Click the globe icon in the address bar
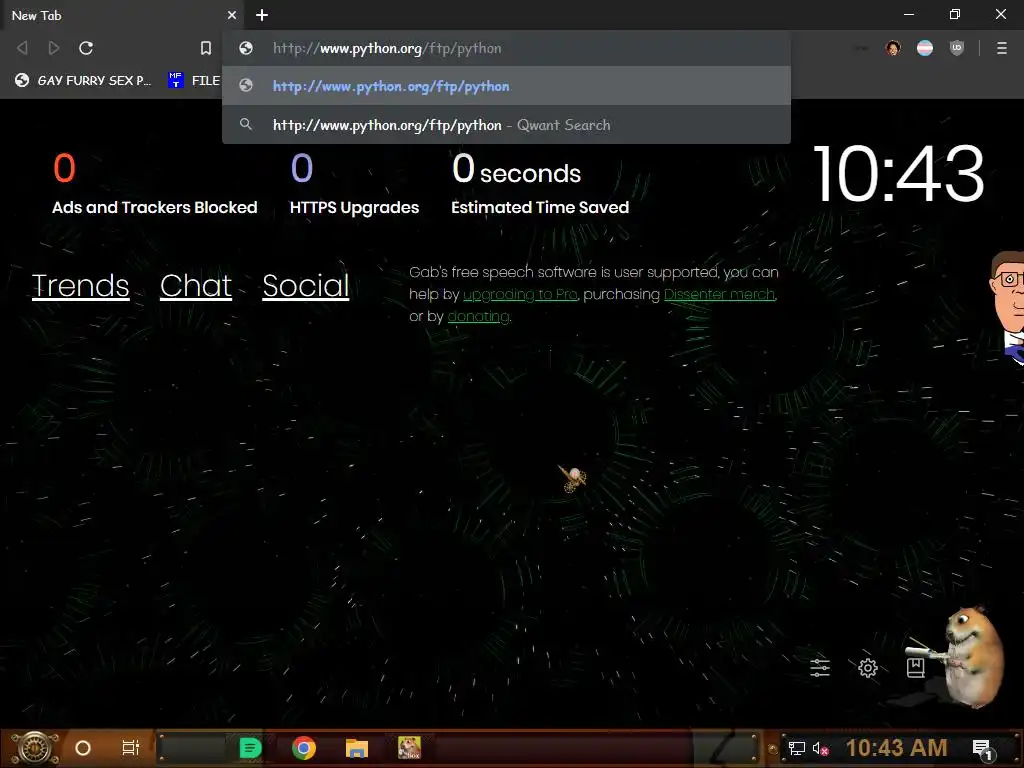 tap(246, 48)
